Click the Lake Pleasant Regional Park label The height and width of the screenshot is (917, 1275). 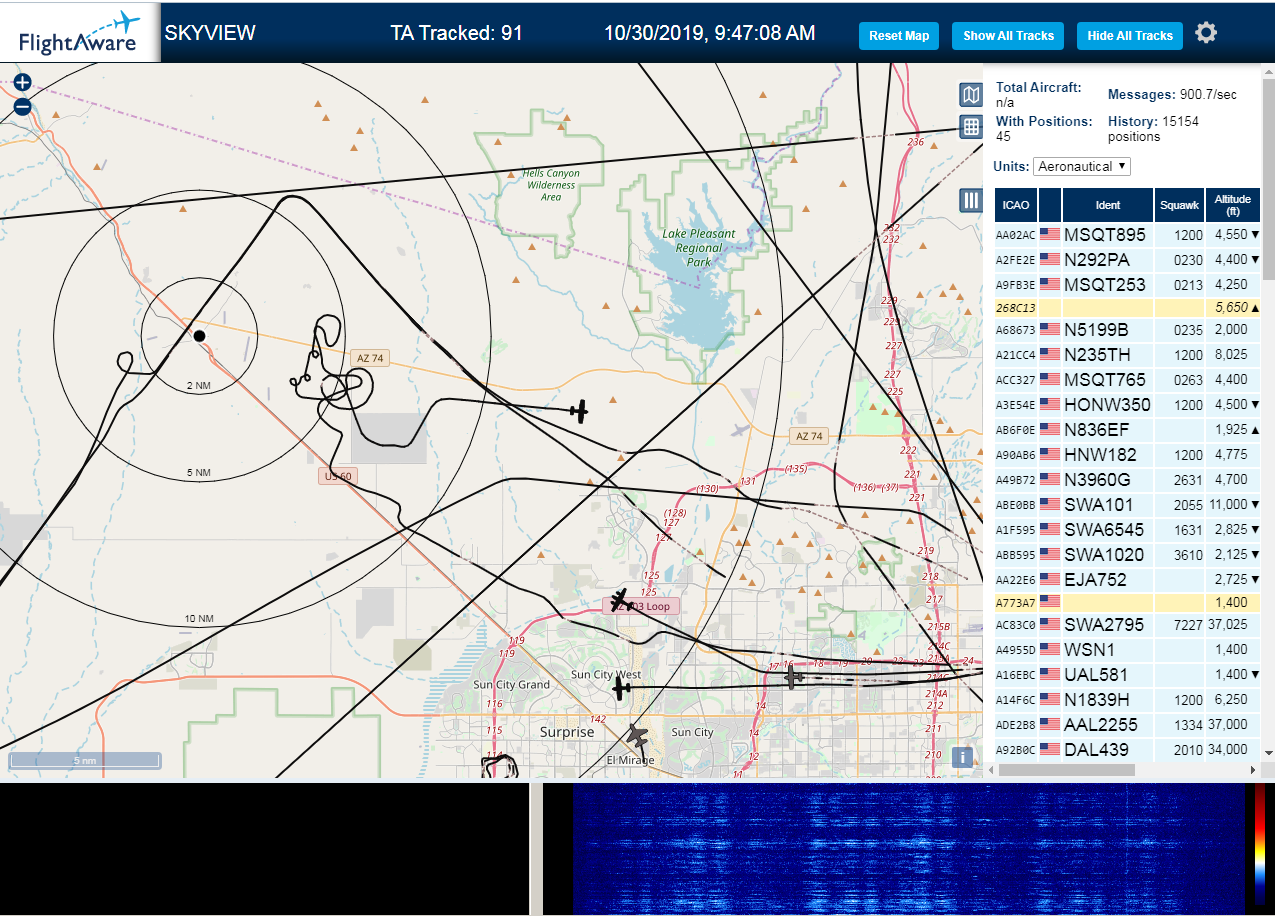click(x=699, y=248)
